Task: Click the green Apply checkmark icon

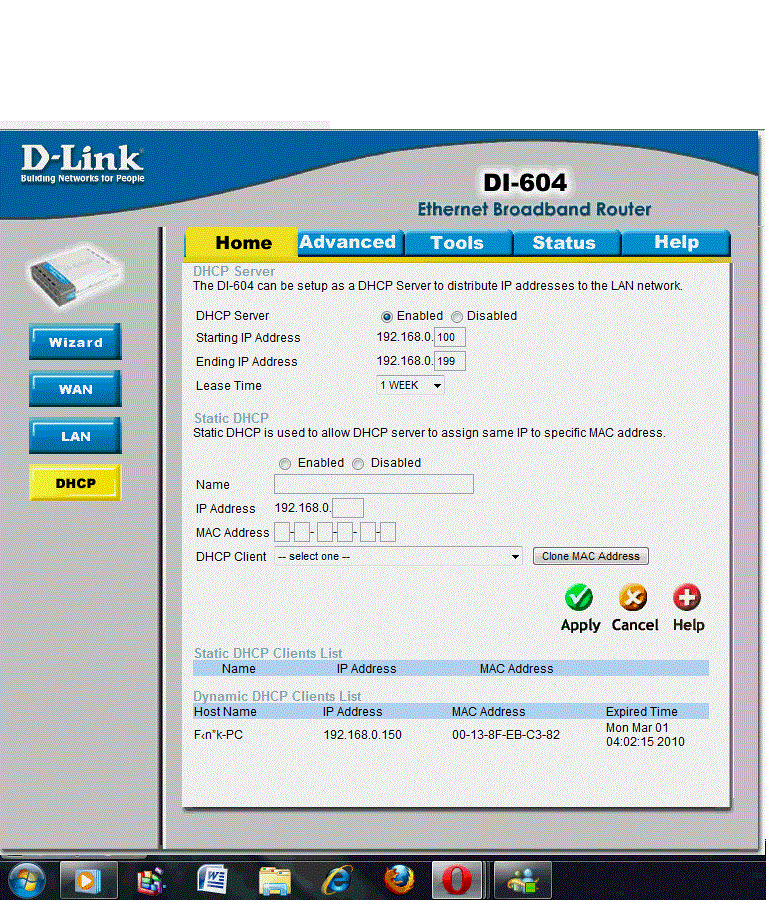Action: 579,598
